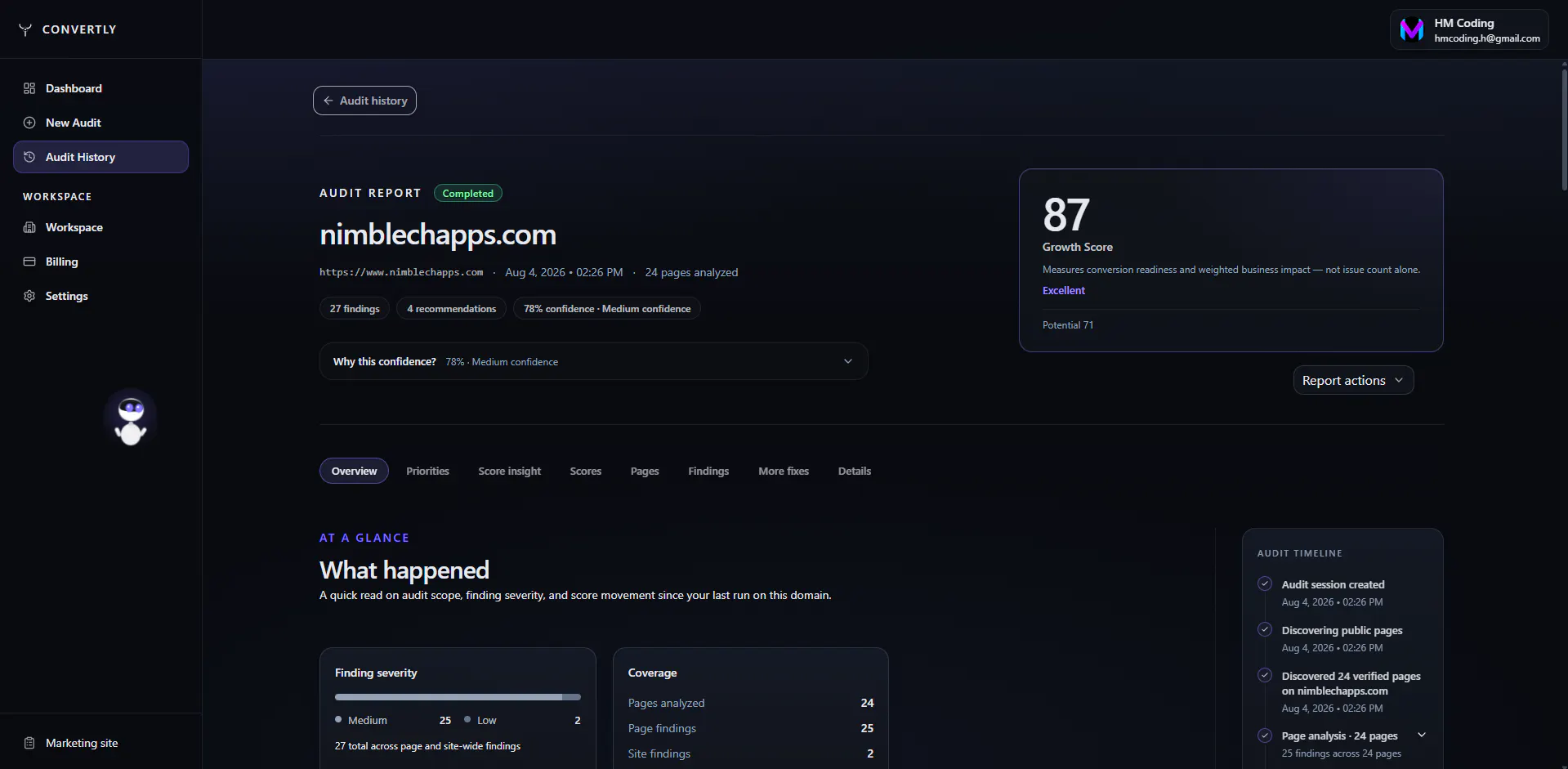This screenshot has width=1568, height=769.
Task: Click the nimblechapps.com URL text
Action: (x=401, y=272)
